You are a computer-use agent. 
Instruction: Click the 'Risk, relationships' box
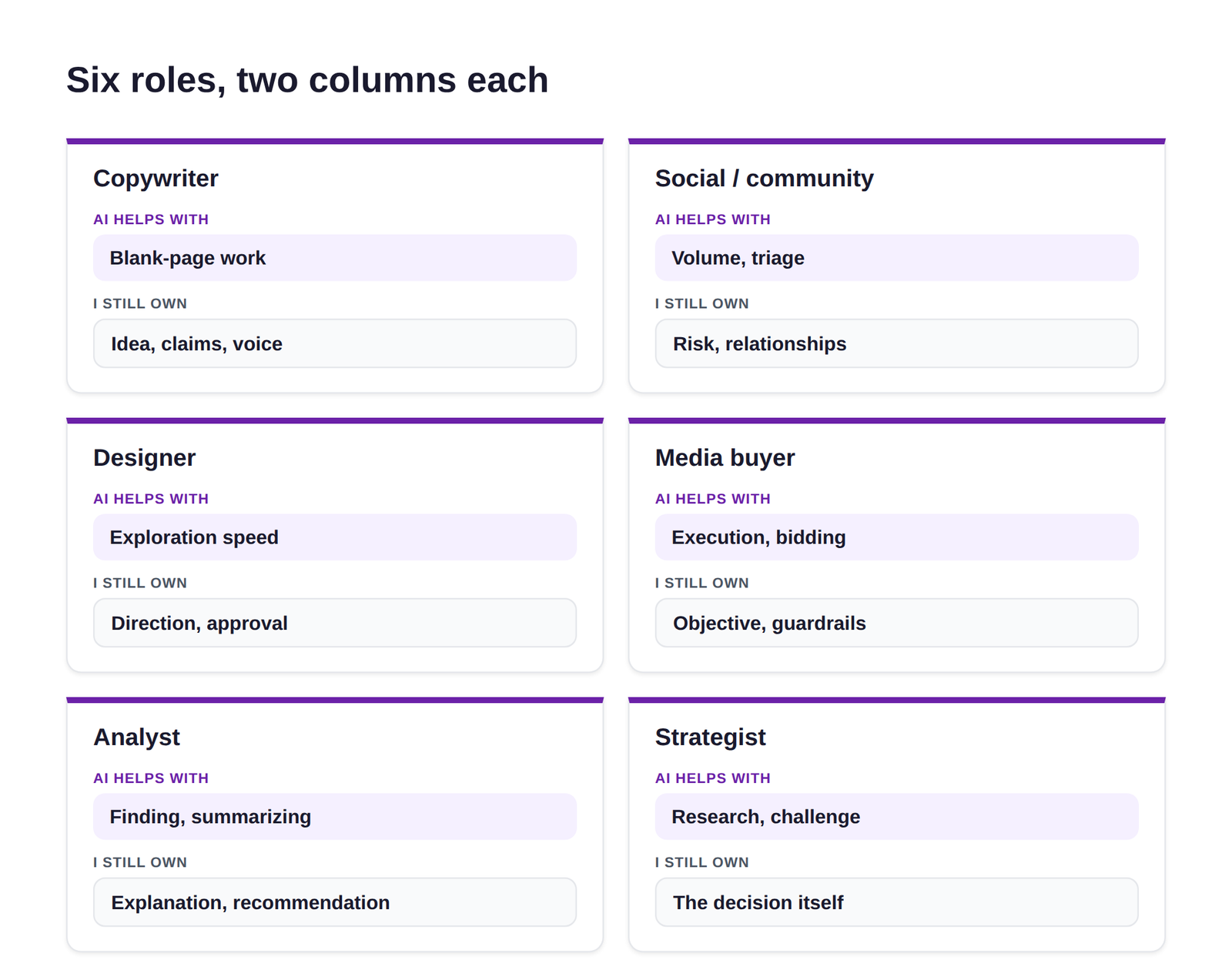[897, 343]
